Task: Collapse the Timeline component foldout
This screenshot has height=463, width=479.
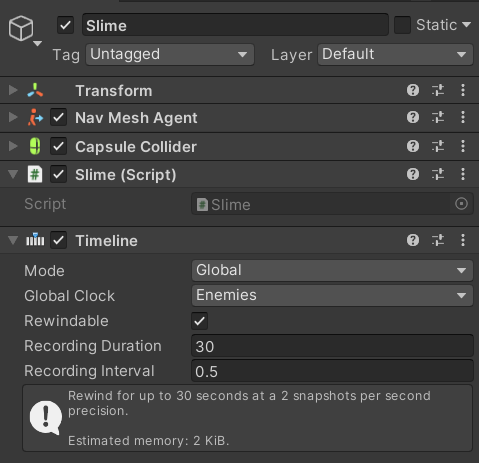Action: click(x=13, y=240)
